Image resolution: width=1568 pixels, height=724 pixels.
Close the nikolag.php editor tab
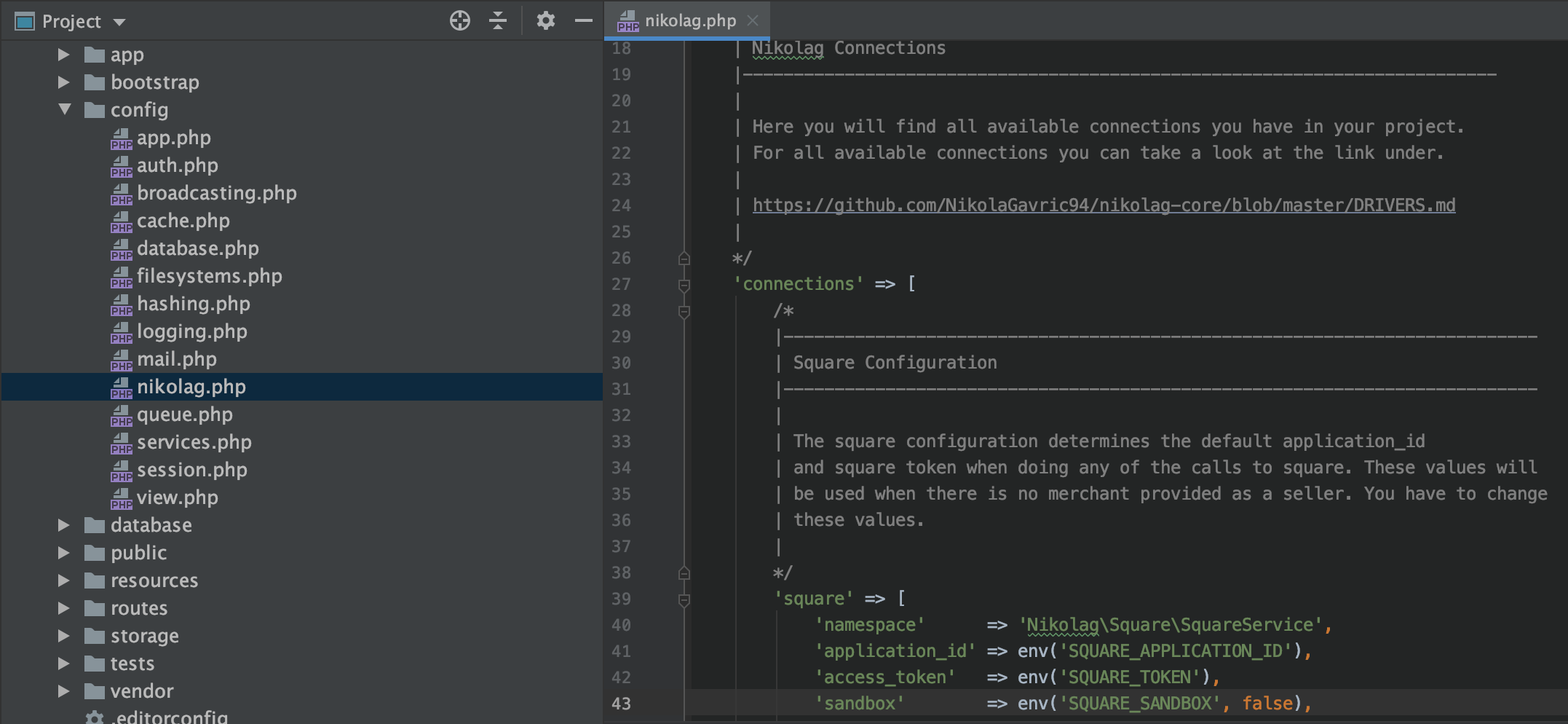pyautogui.click(x=753, y=20)
